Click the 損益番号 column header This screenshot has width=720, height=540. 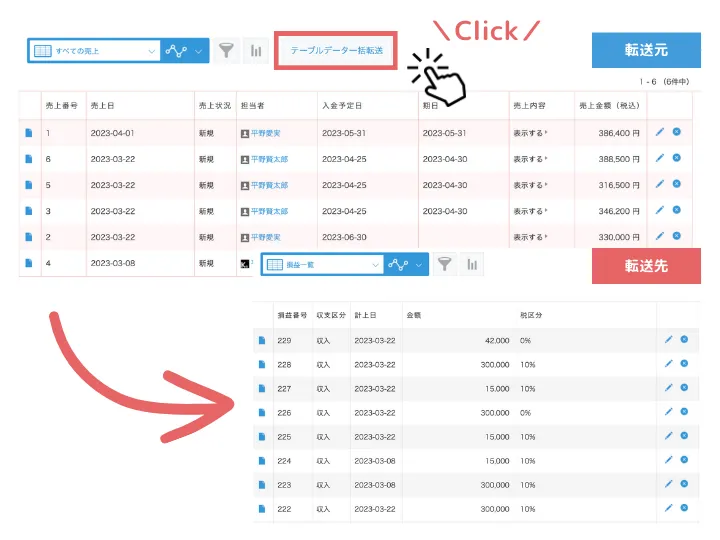click(290, 315)
